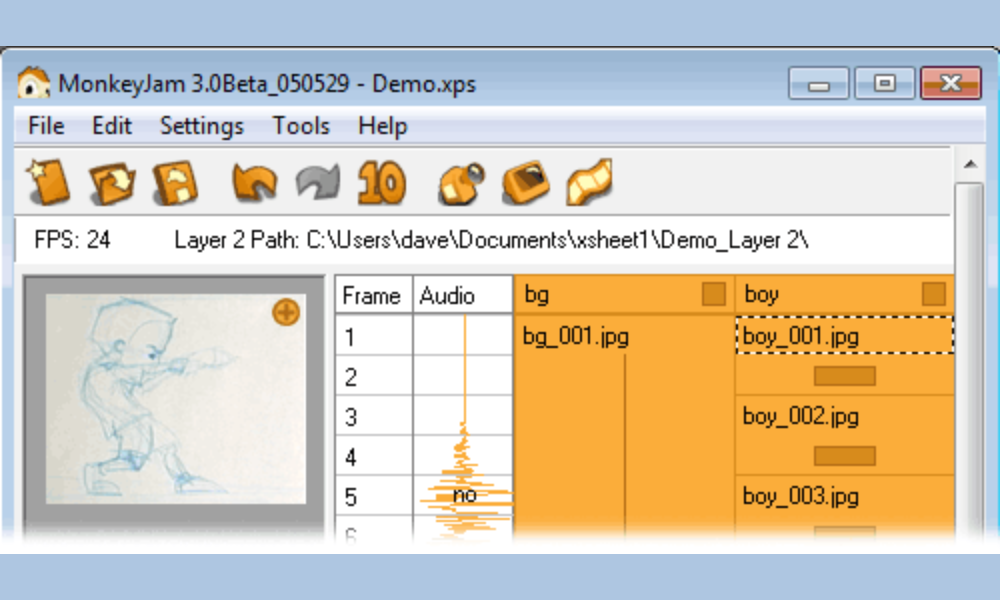This screenshot has width=1000, height=600.
Task: Select frame number 5 row
Action: tap(374, 496)
